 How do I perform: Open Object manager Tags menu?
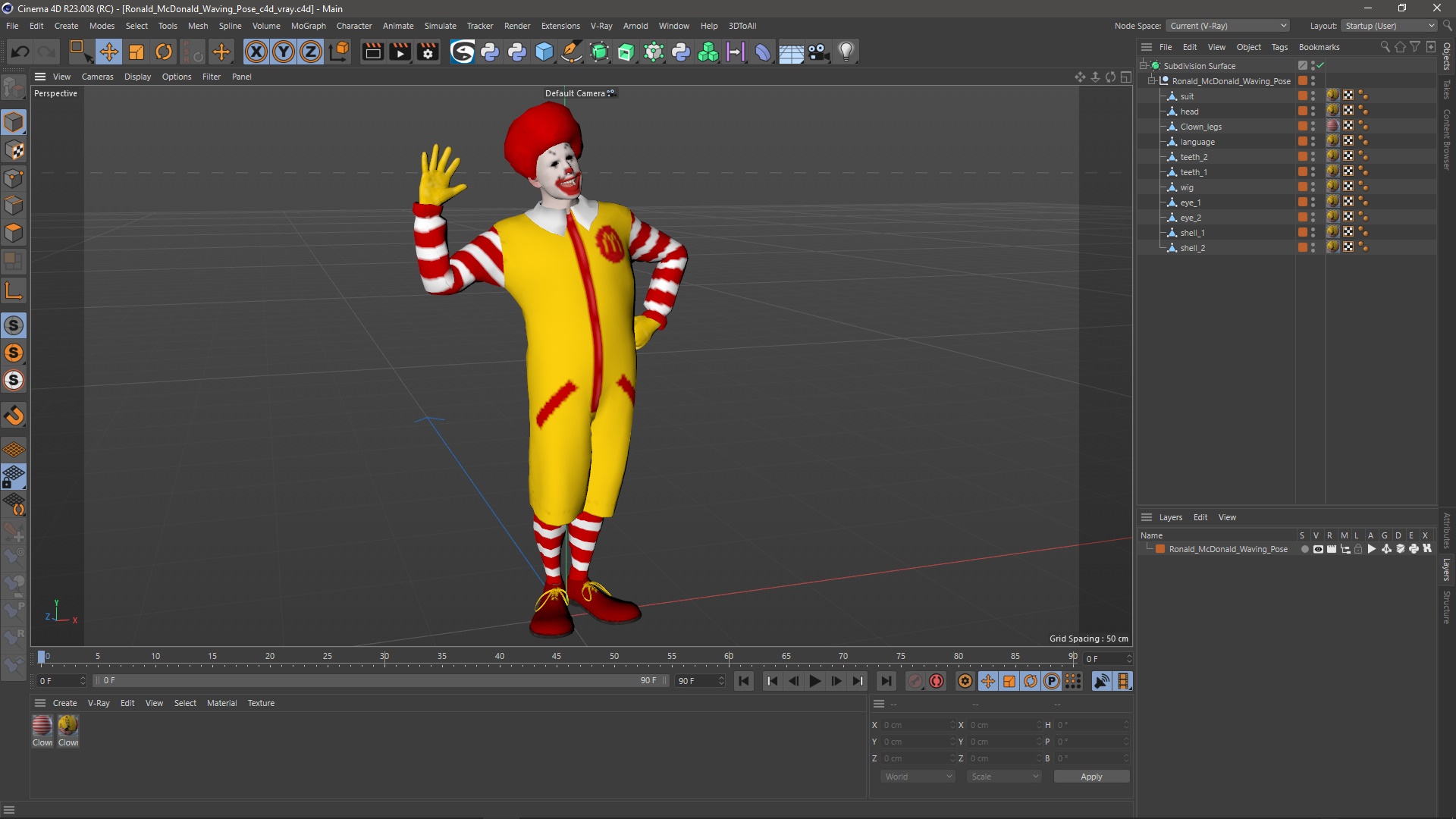pyautogui.click(x=1279, y=47)
